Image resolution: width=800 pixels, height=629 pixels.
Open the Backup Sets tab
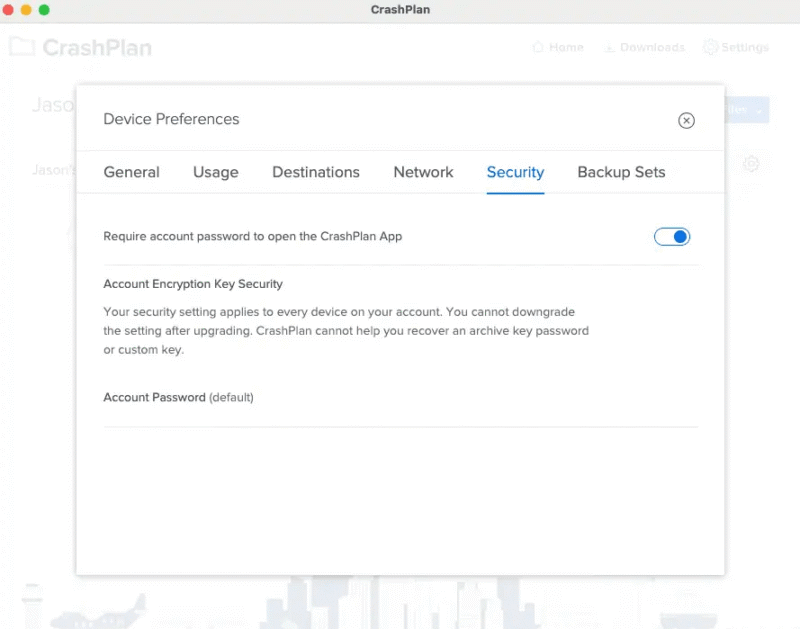coord(621,172)
